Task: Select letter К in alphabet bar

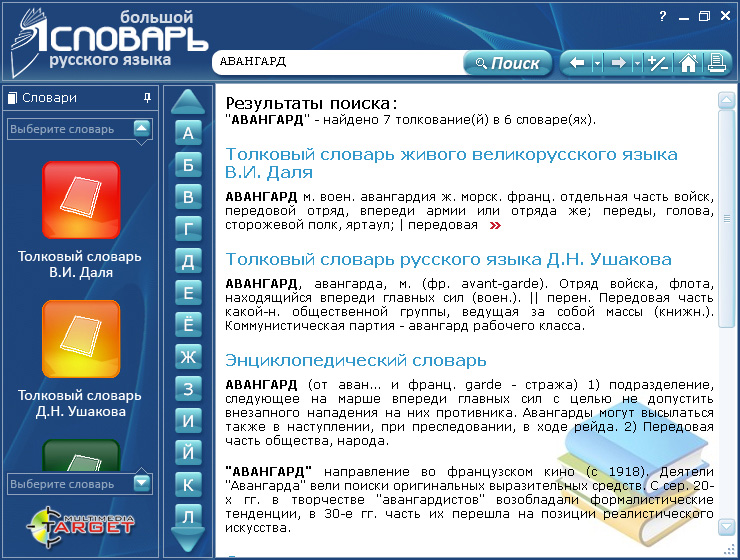Action: 188,485
